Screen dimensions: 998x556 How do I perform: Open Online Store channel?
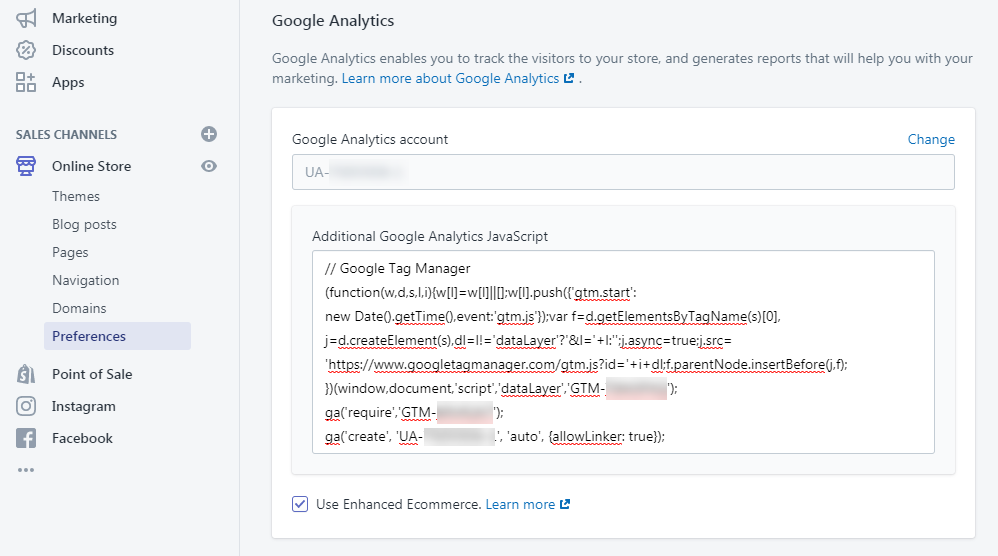pos(92,166)
